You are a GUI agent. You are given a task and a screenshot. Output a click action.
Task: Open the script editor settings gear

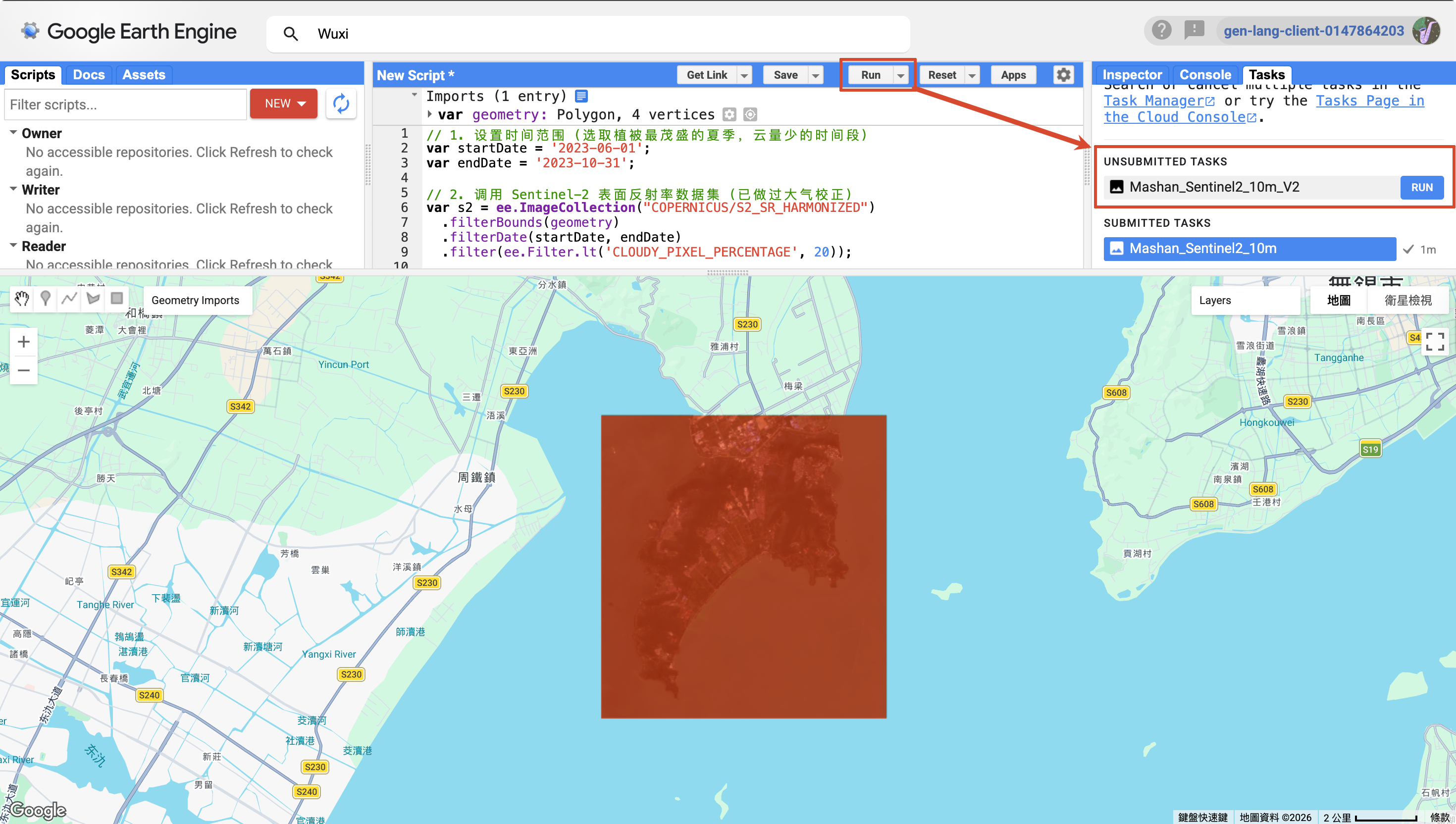point(1063,75)
